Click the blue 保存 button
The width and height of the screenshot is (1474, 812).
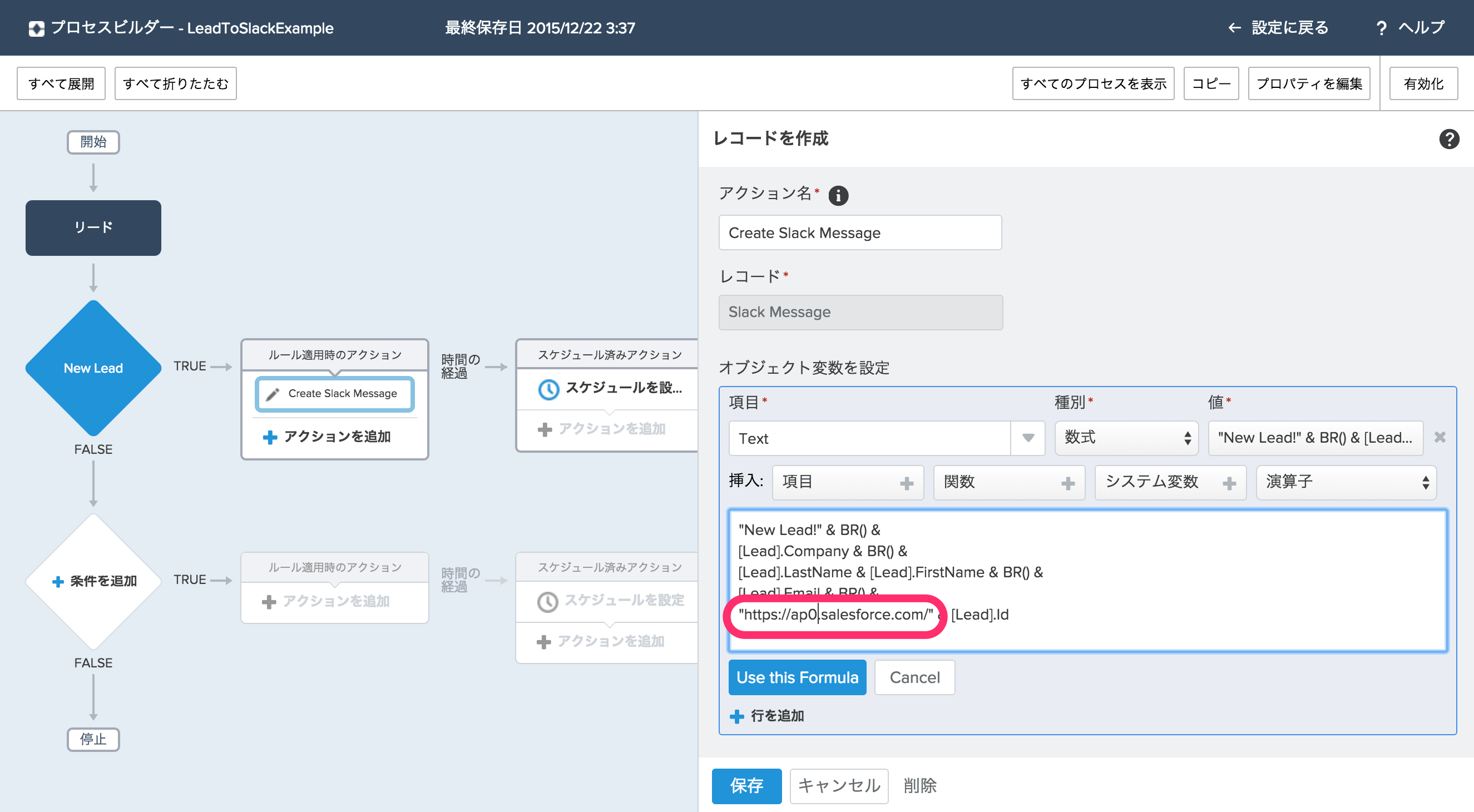click(746, 786)
